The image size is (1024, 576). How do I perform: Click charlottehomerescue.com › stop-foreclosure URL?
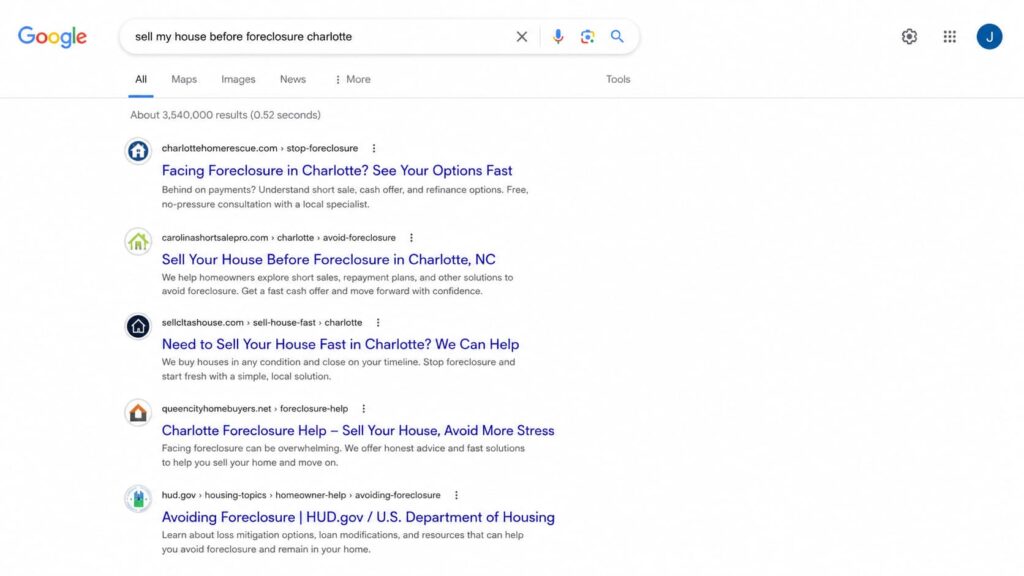[260, 148]
